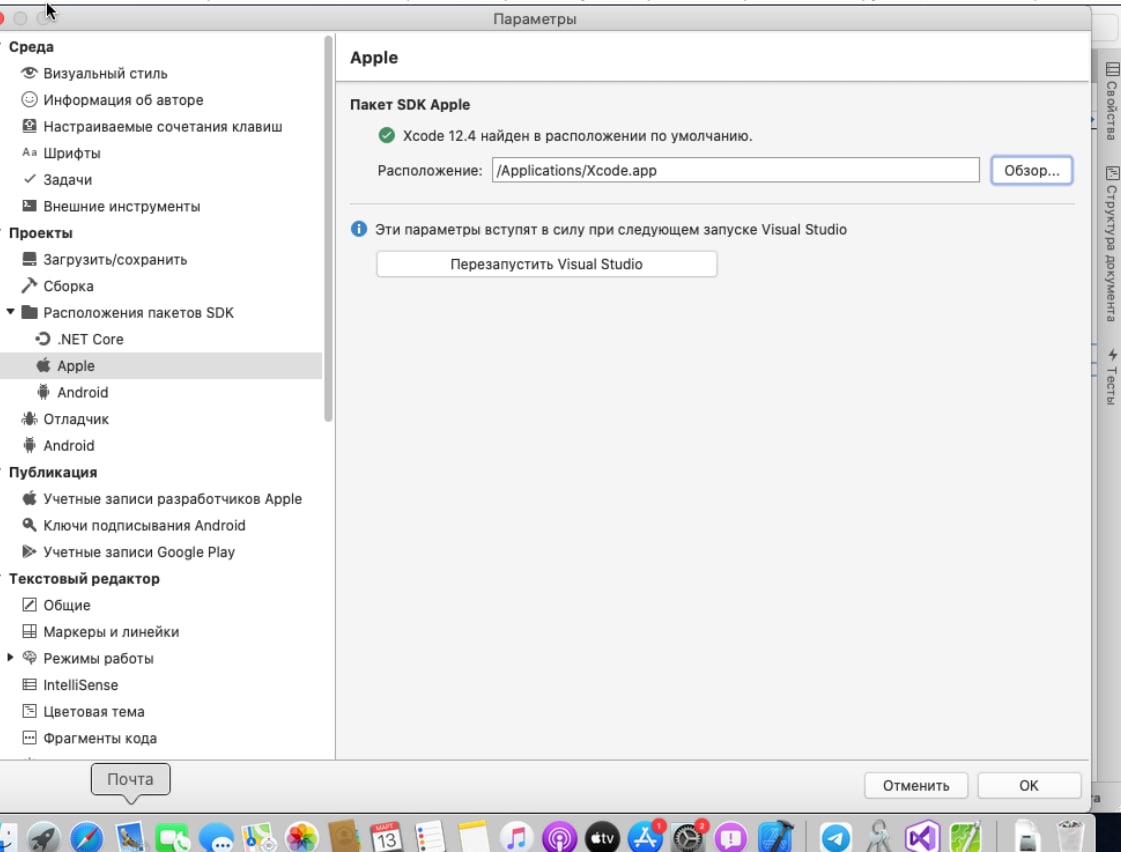Click Перезапустить Visual Studio button
This screenshot has width=1121, height=852.
coord(546,264)
